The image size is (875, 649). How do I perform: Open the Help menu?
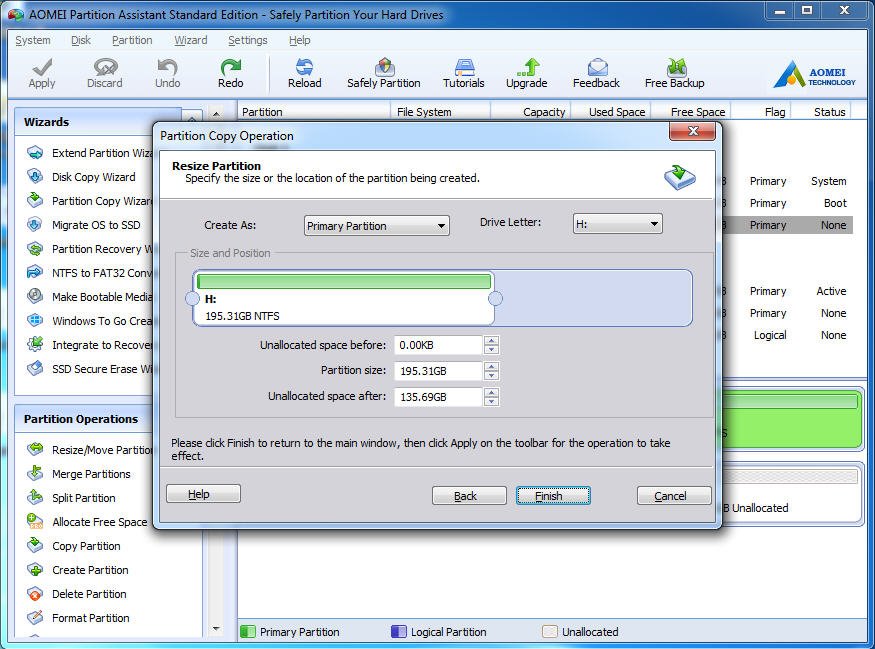click(300, 40)
